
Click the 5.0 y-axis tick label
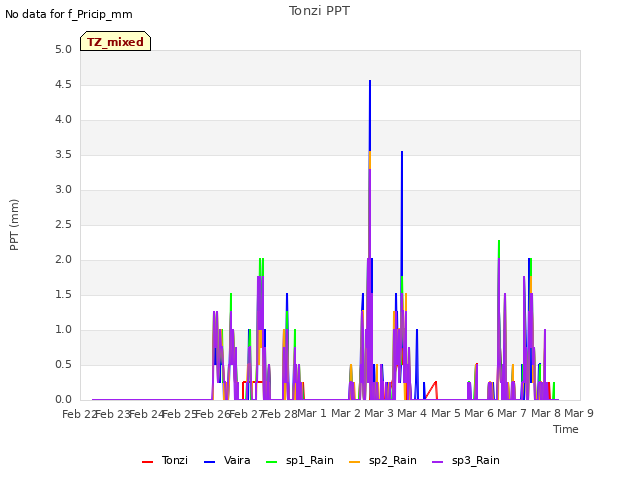point(63,50)
